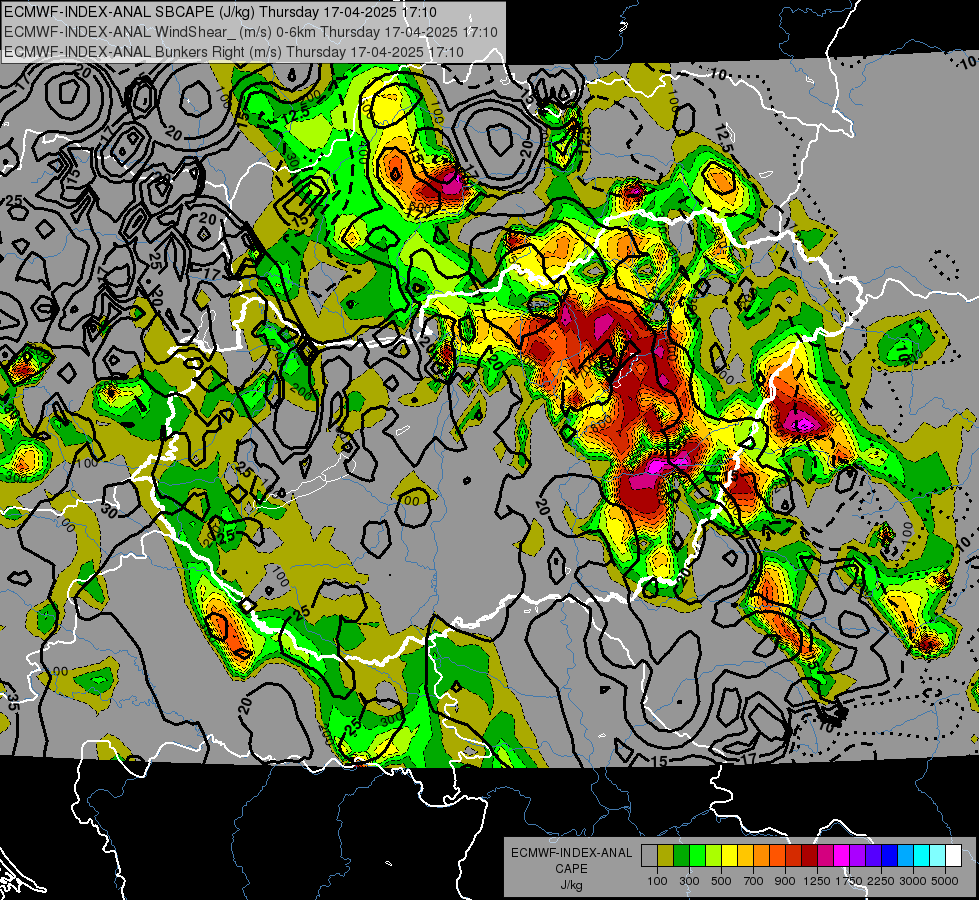Click the violet swatch left of the 2250 tick

[873, 856]
